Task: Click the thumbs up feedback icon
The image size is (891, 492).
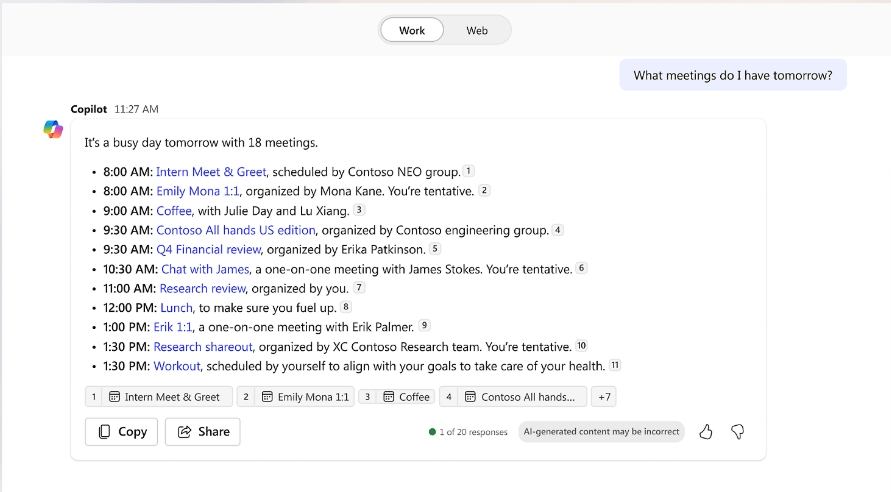Action: coord(706,432)
